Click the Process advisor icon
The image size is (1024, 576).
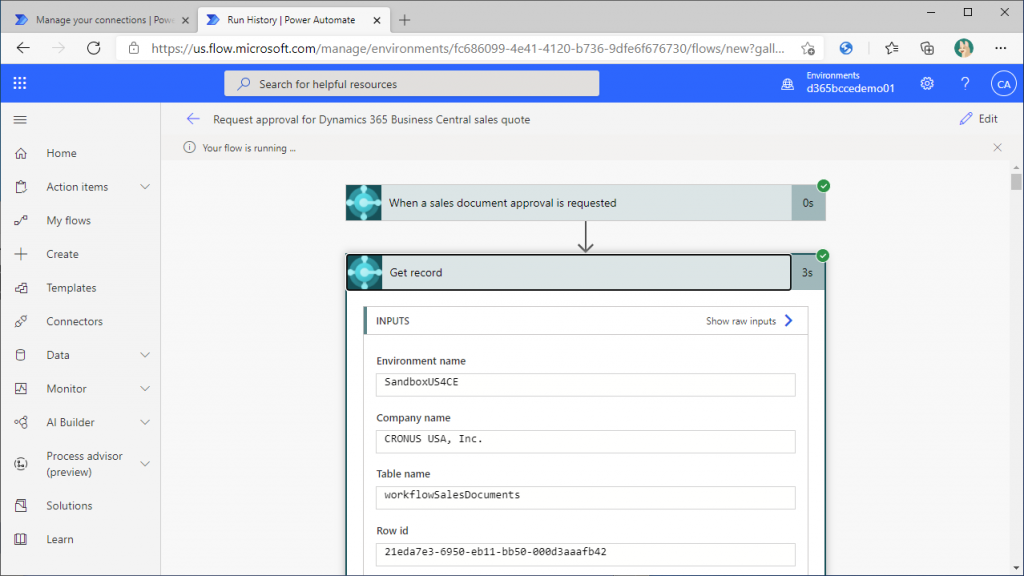coord(21,464)
